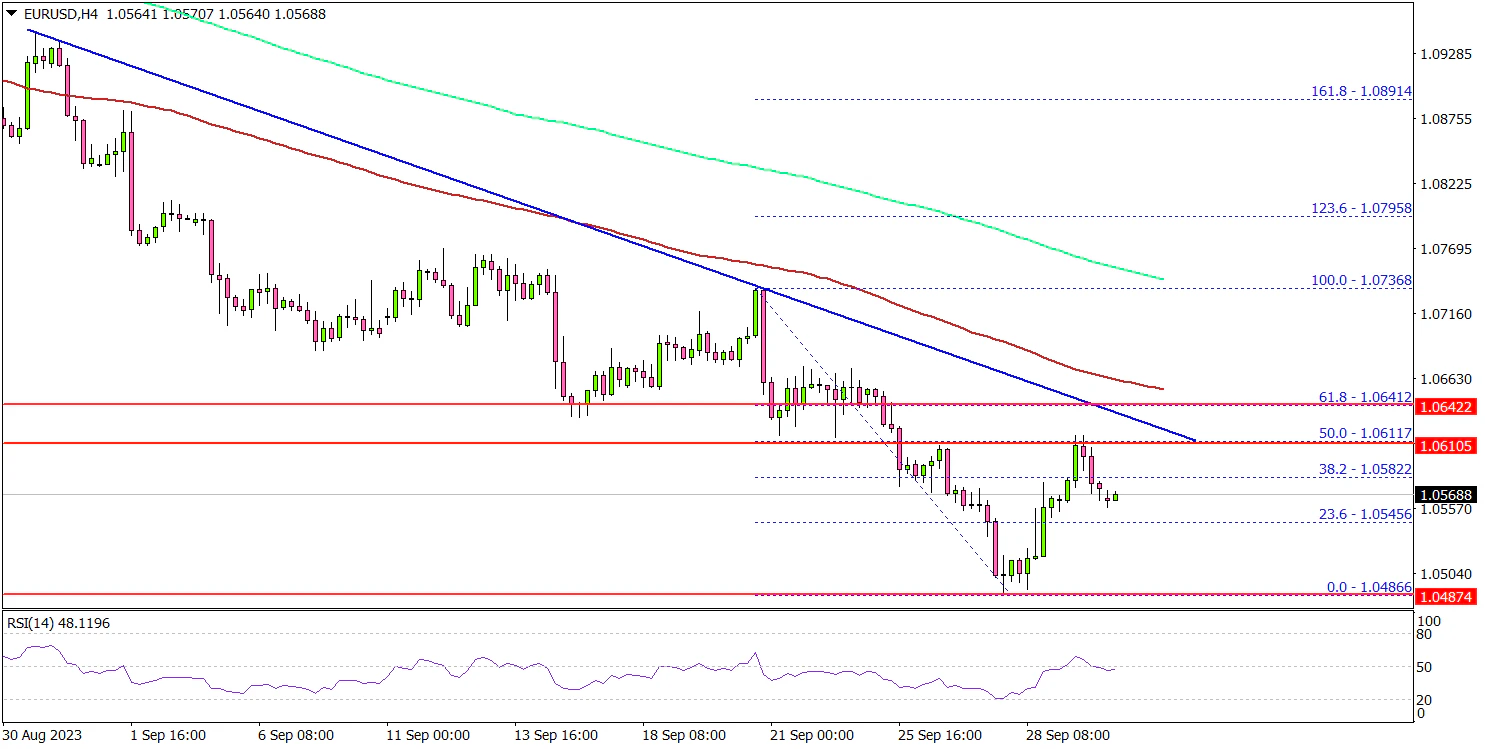Select the 123.6 - 1.07958 Fibonacci label

[1361, 209]
